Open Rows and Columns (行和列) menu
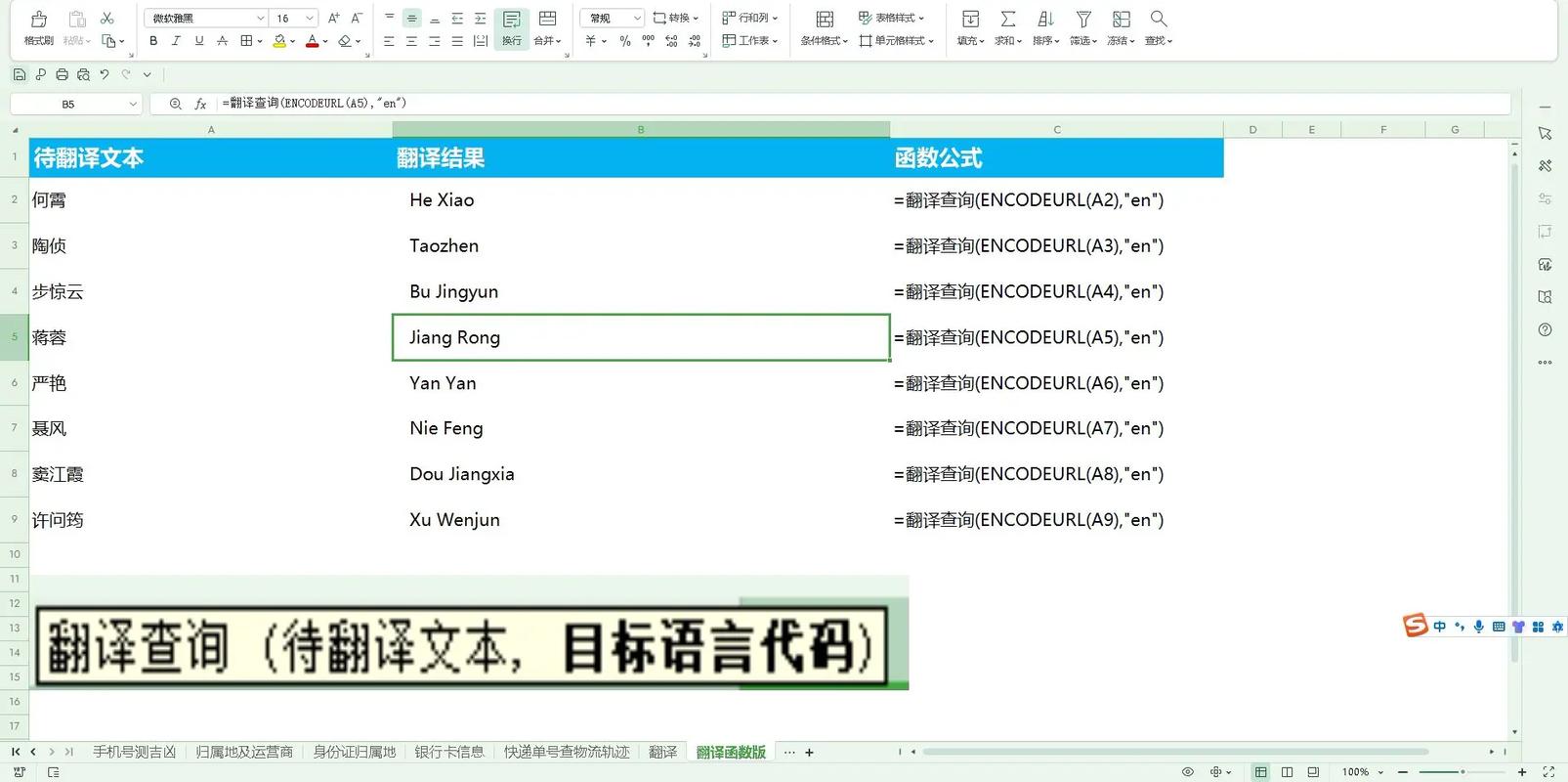 click(x=750, y=19)
